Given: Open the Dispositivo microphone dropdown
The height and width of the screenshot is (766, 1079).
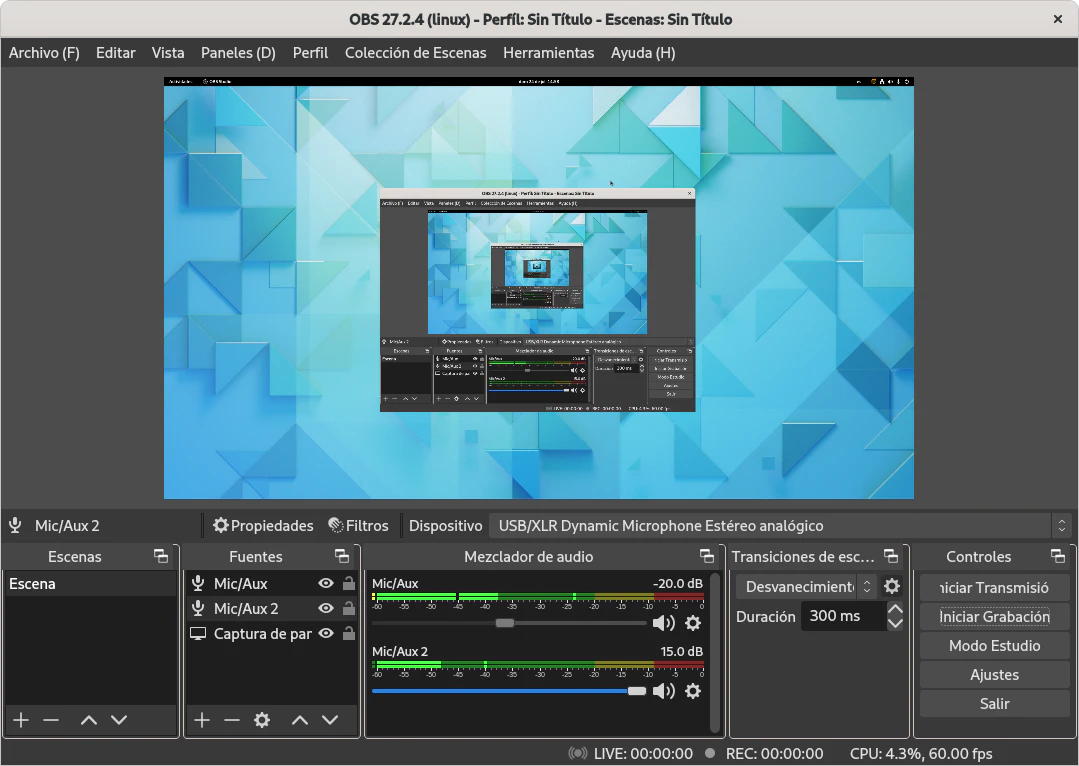Looking at the screenshot, I should 780,526.
